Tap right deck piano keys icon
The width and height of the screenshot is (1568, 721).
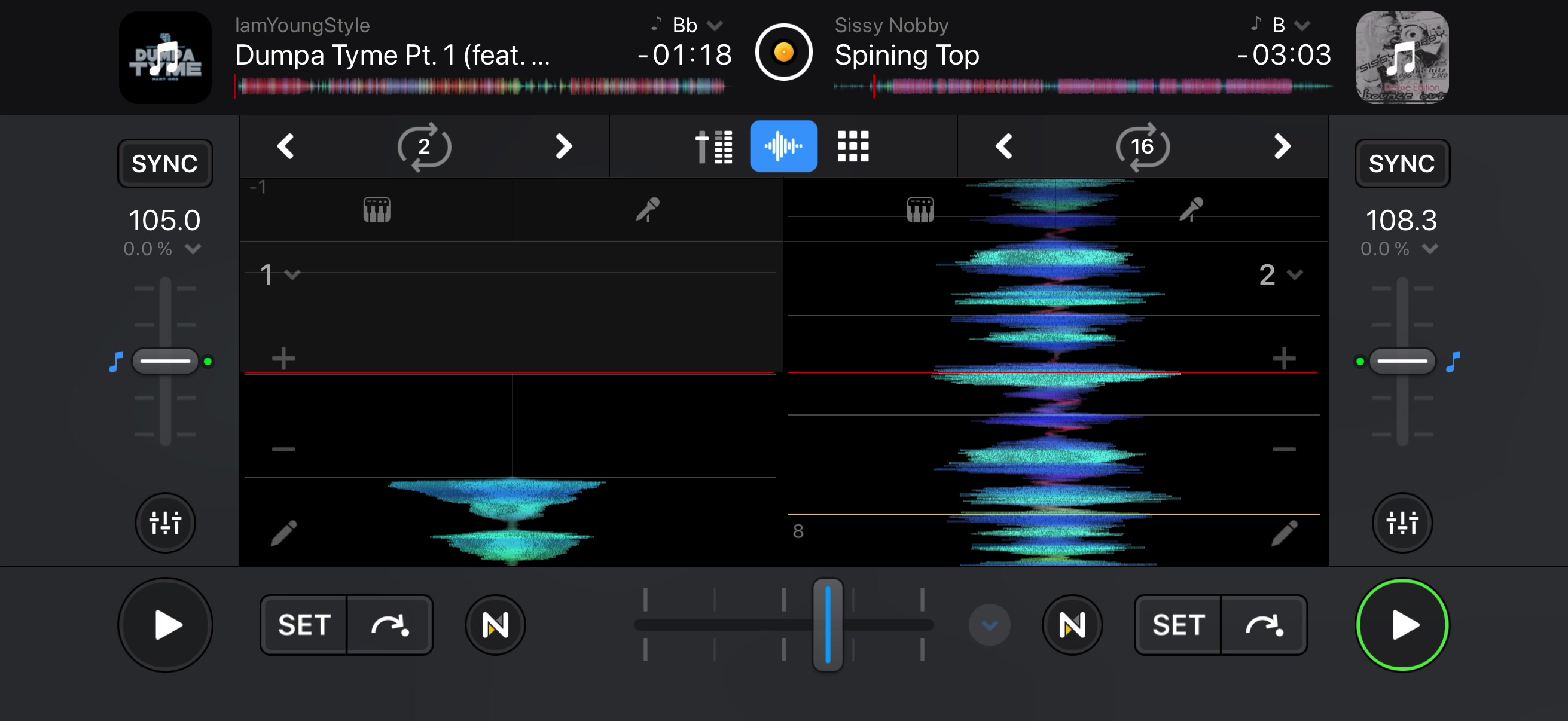pyautogui.click(x=920, y=210)
